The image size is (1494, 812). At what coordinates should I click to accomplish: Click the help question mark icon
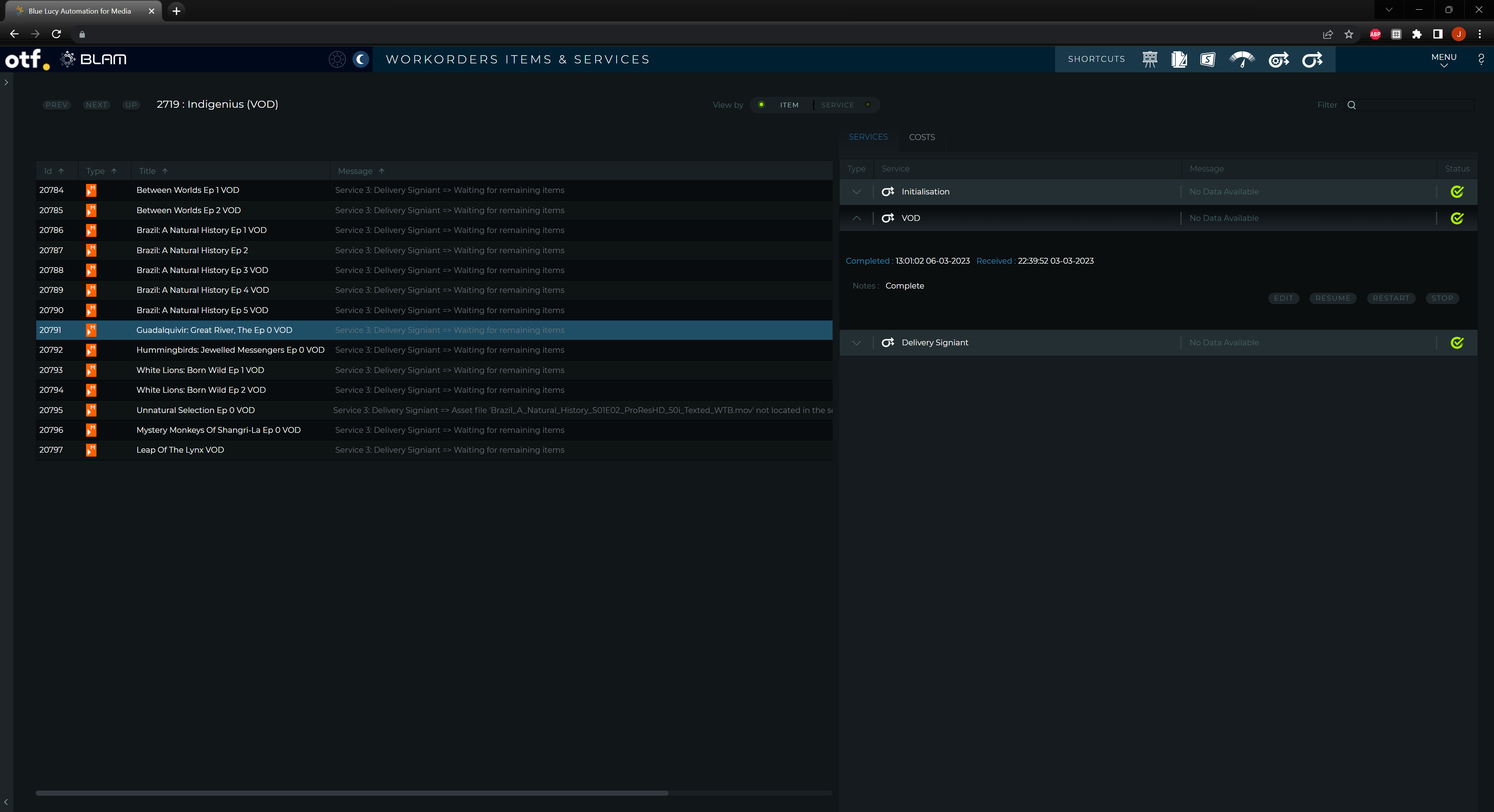coord(1481,59)
